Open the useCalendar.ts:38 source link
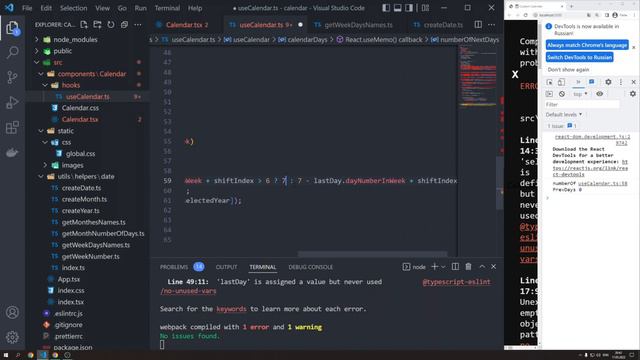This screenshot has height=360, width=640. coord(602,184)
